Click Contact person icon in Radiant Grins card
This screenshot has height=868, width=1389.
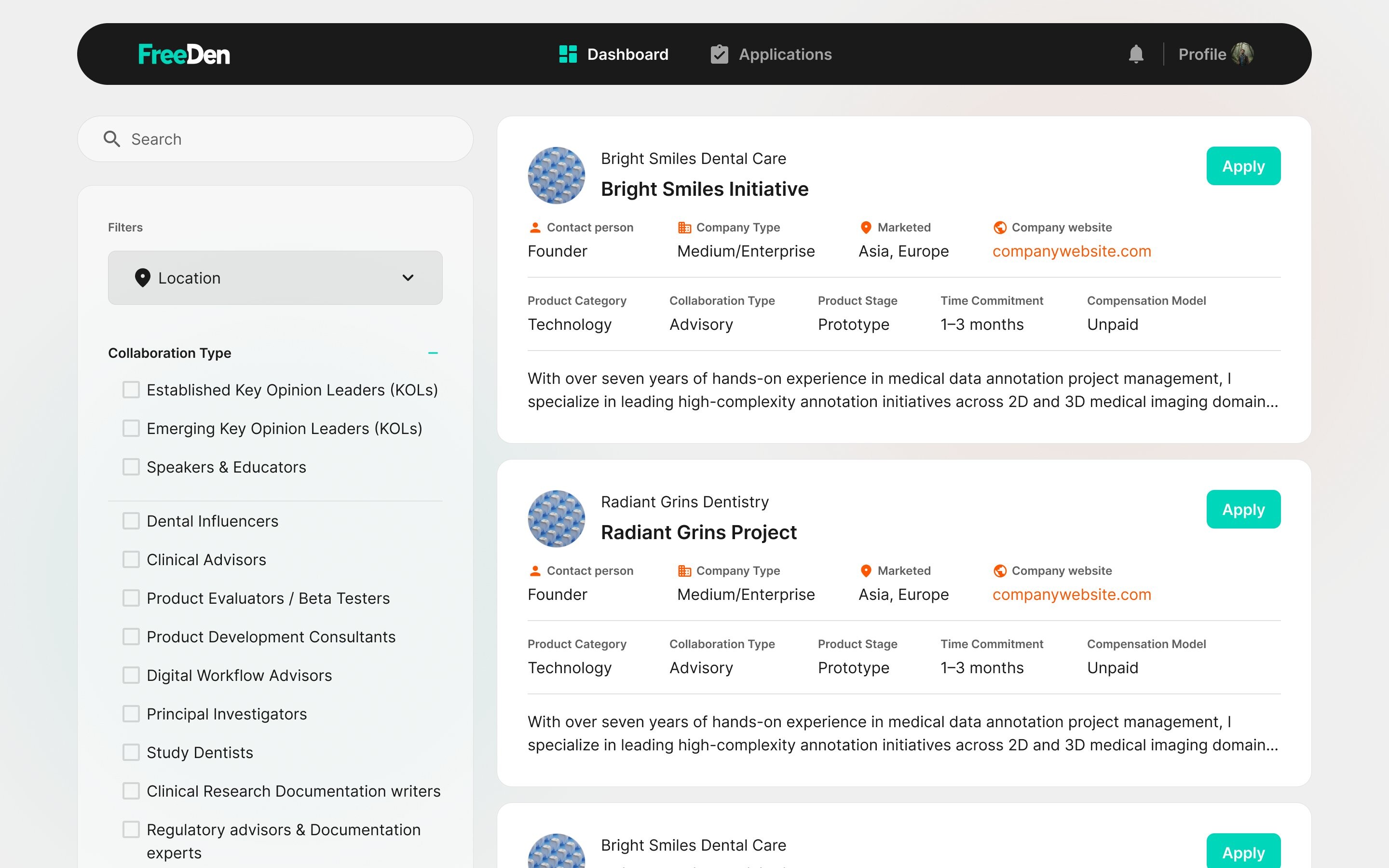(535, 570)
